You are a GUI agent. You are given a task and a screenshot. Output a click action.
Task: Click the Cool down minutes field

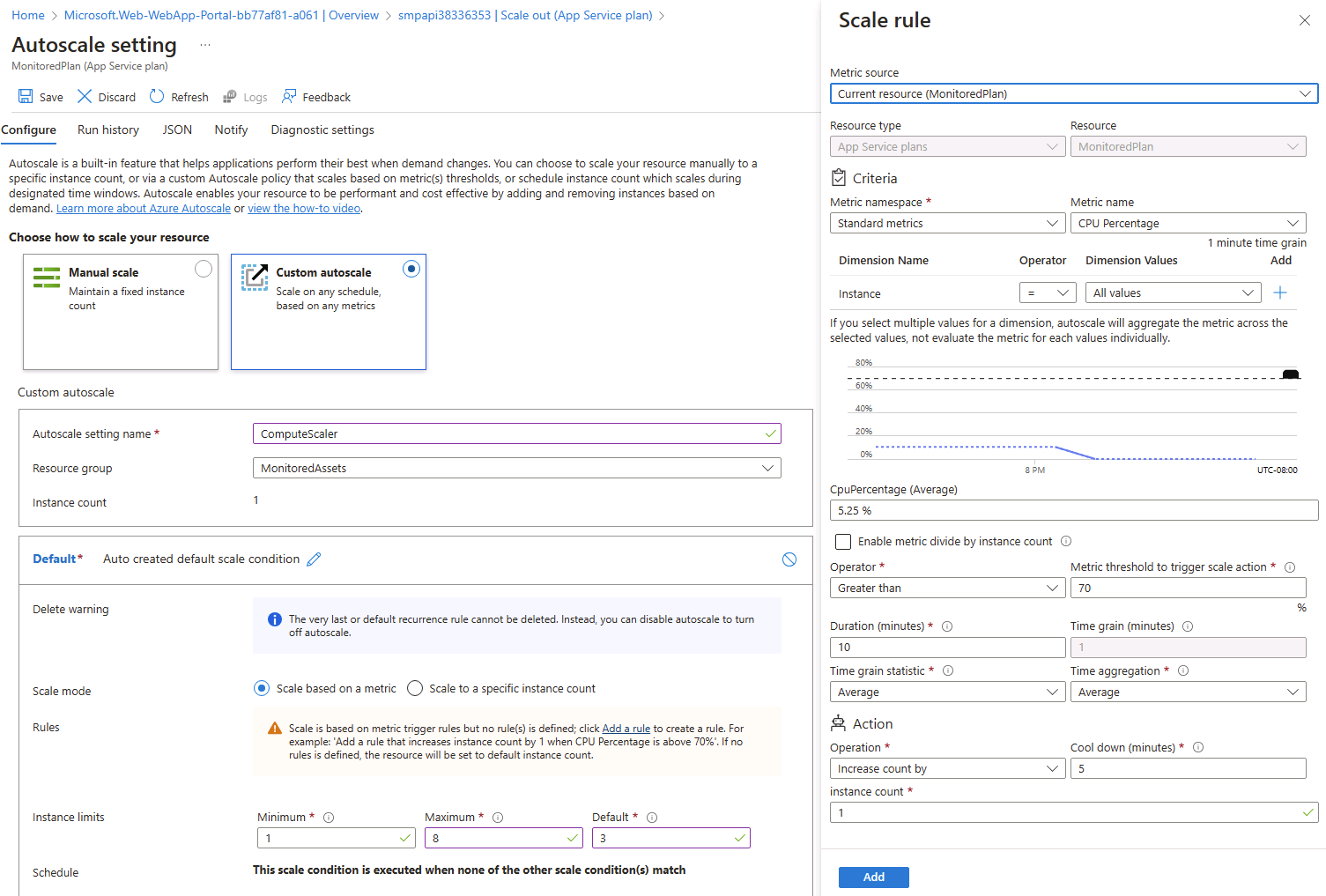point(1188,768)
